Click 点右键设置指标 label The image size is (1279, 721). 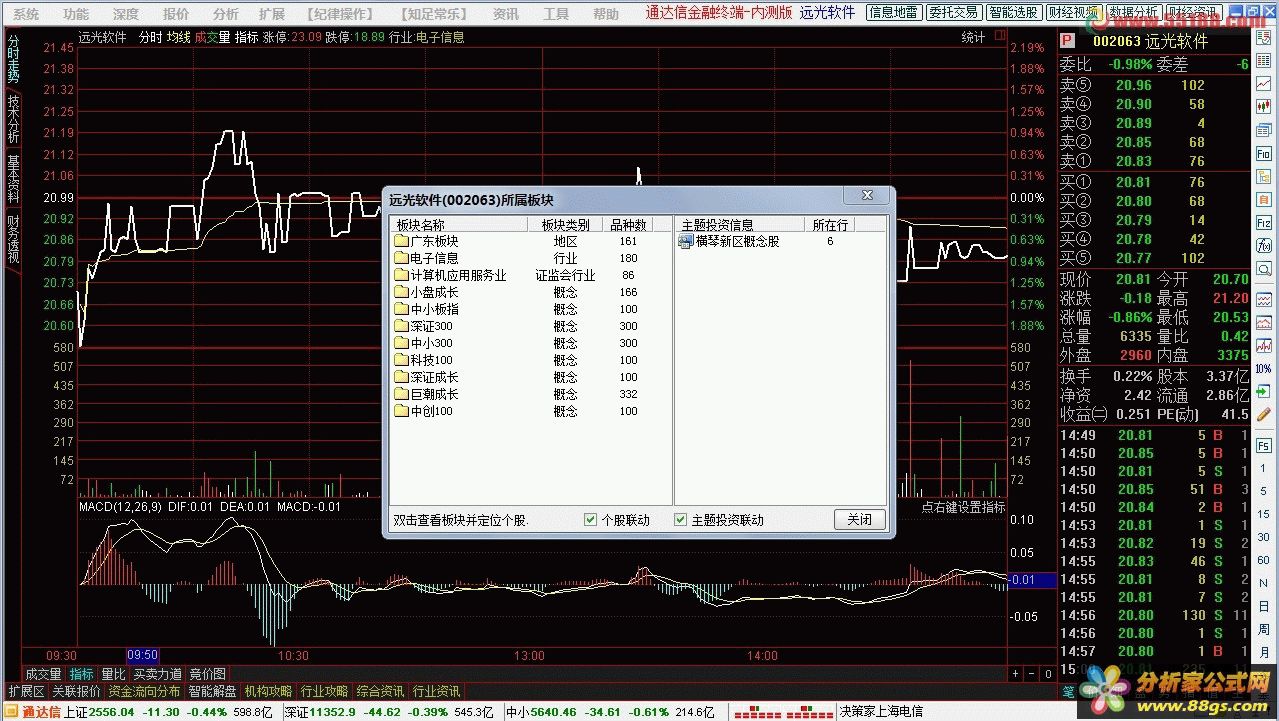click(x=963, y=507)
